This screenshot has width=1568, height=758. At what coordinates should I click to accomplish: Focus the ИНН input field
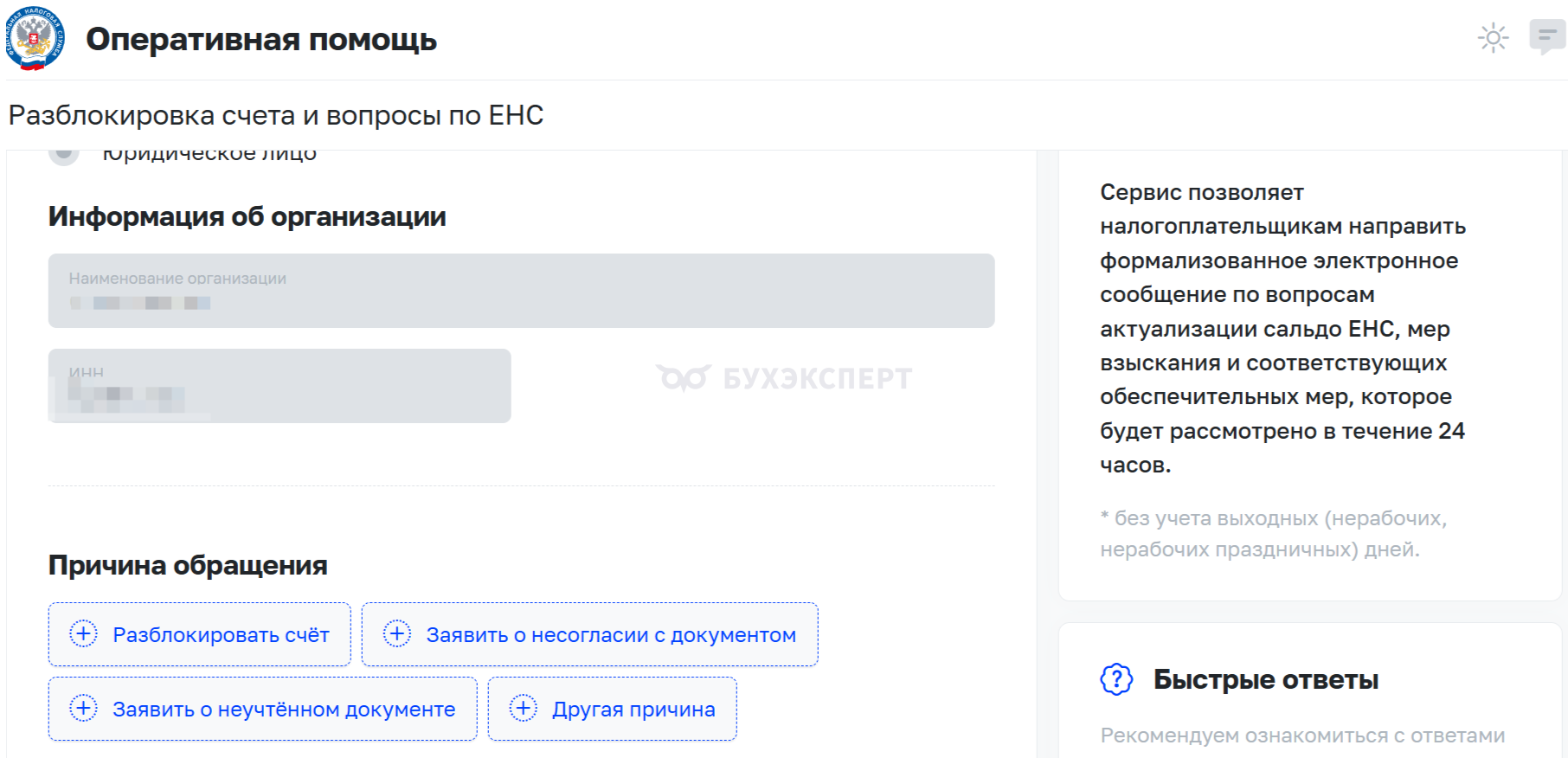(280, 386)
